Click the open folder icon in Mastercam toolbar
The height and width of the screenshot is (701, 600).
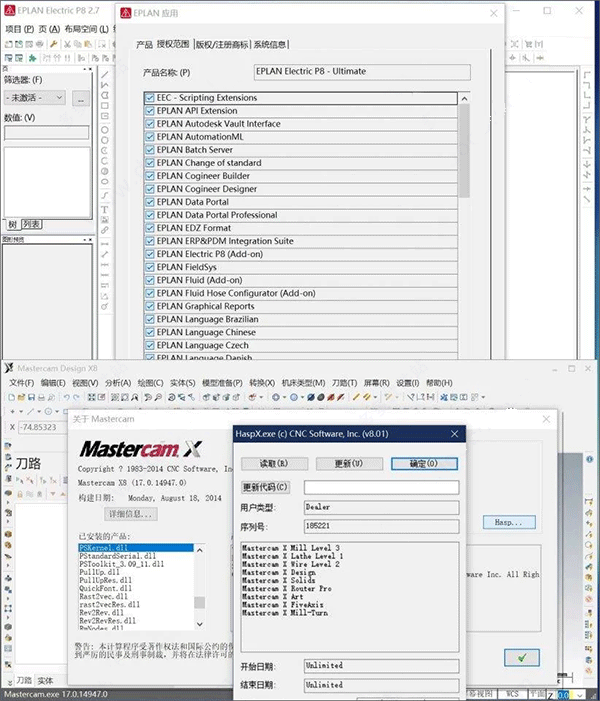pos(21,397)
